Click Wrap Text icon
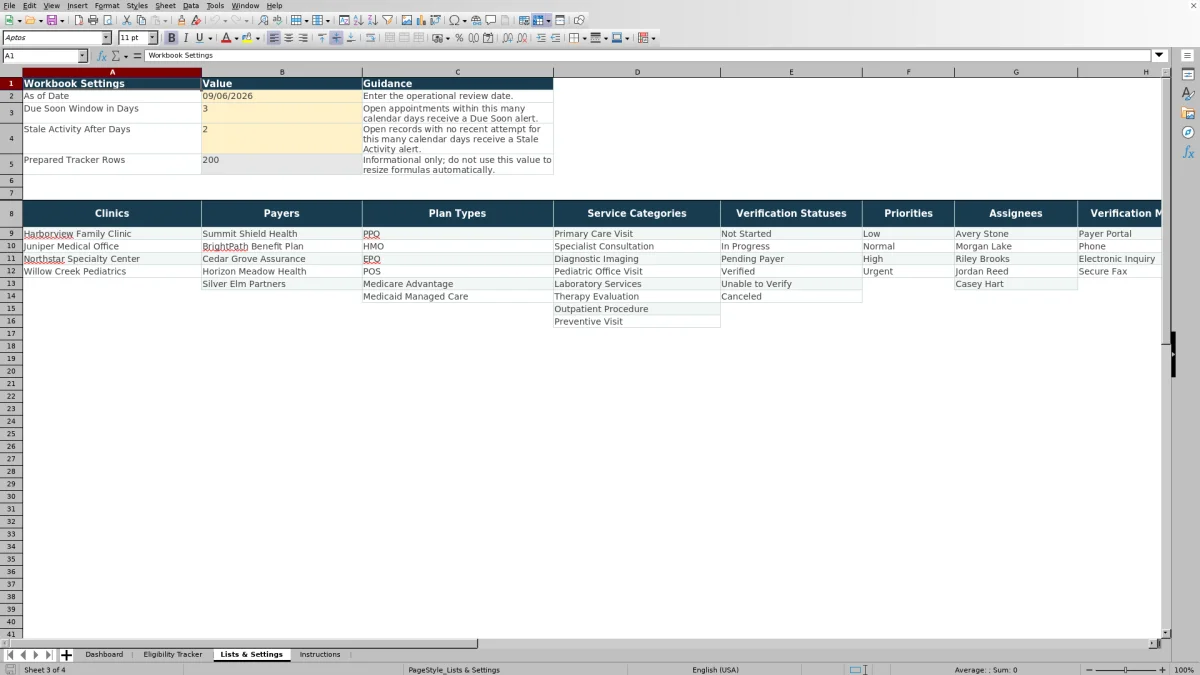The image size is (1200, 675). [x=370, y=38]
